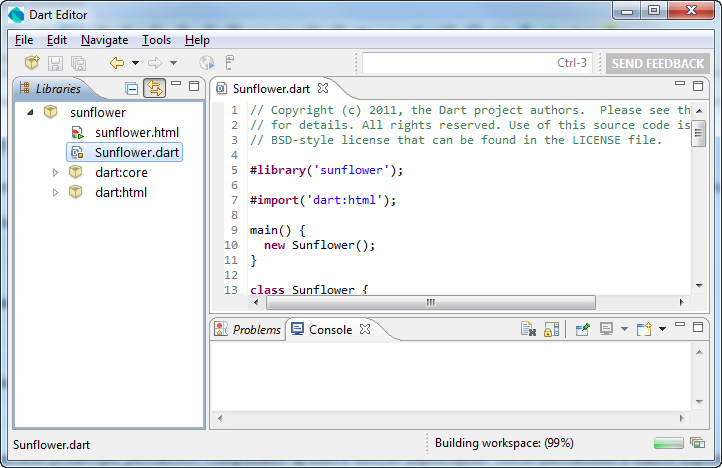Maximize the Console panel
722x468 pixels.
(698, 327)
